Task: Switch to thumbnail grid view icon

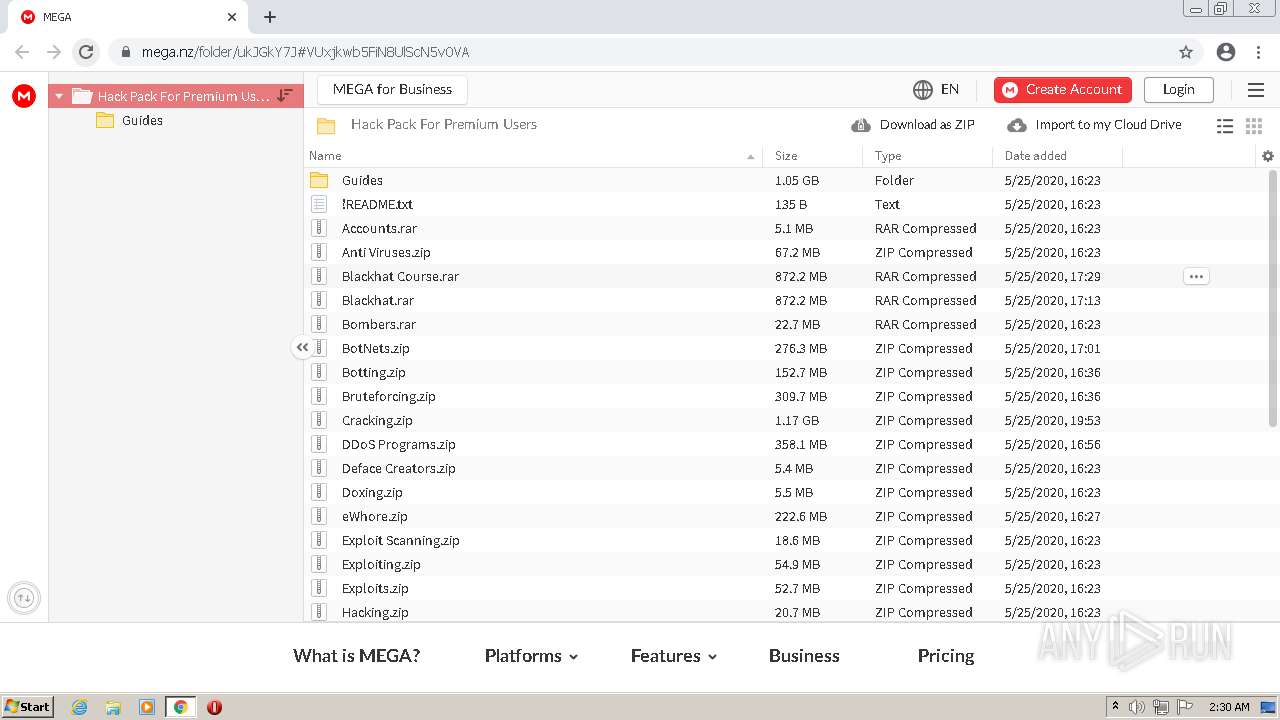Action: 1254,125
